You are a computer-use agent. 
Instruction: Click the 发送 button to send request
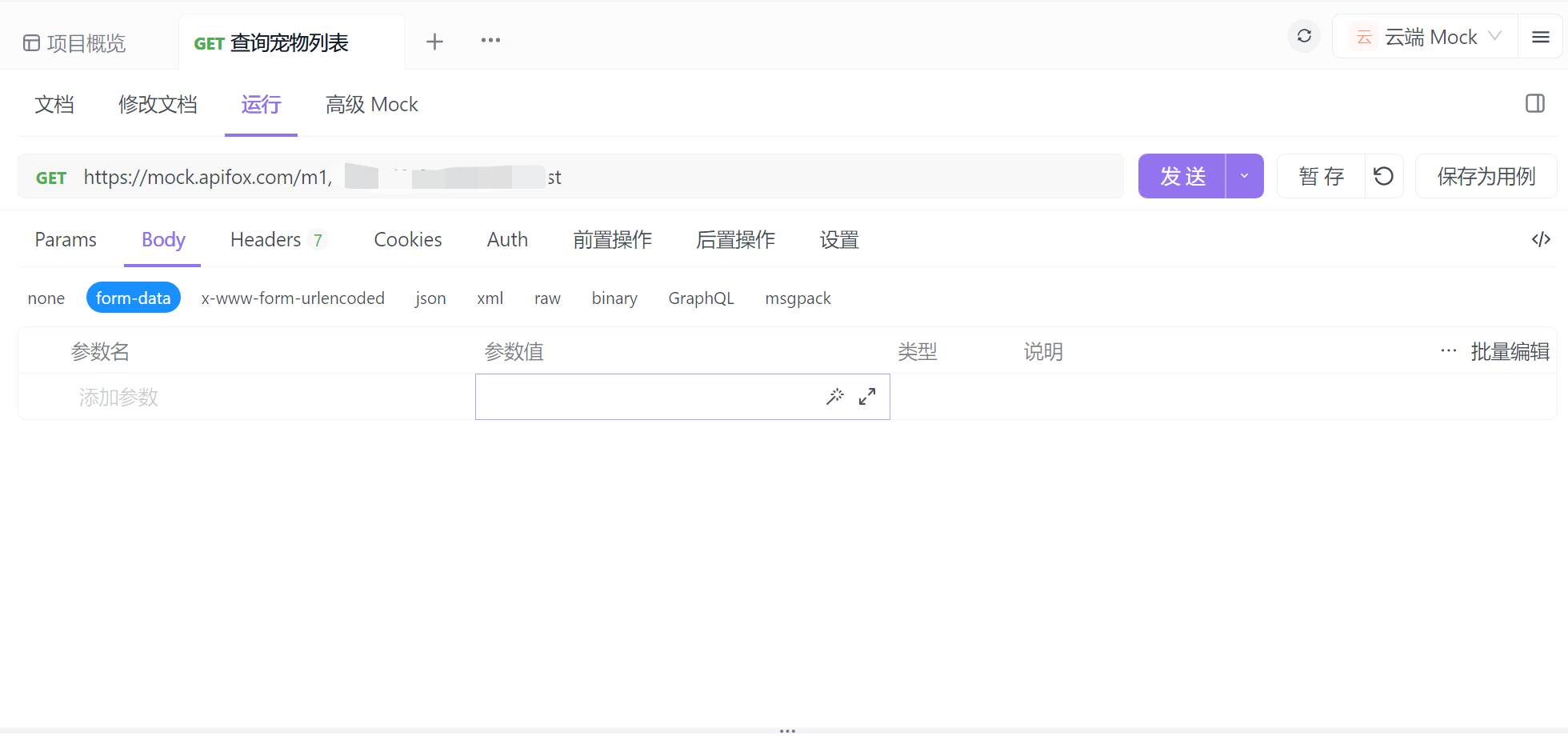(x=1182, y=175)
